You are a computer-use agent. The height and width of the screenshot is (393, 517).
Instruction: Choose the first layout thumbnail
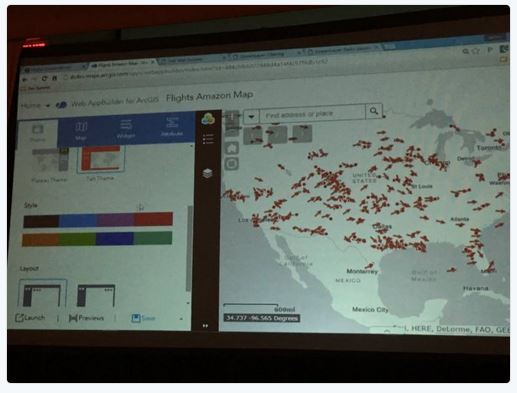[x=42, y=294]
